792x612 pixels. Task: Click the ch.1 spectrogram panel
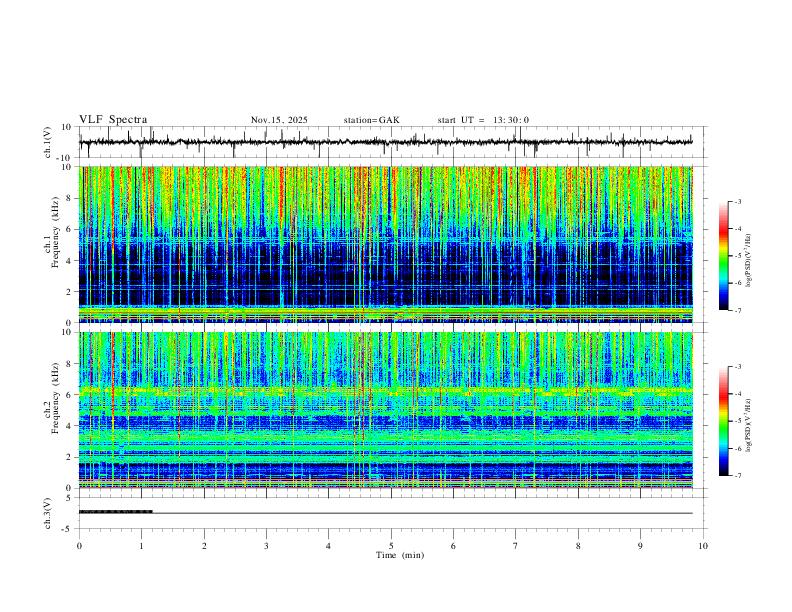(386, 244)
